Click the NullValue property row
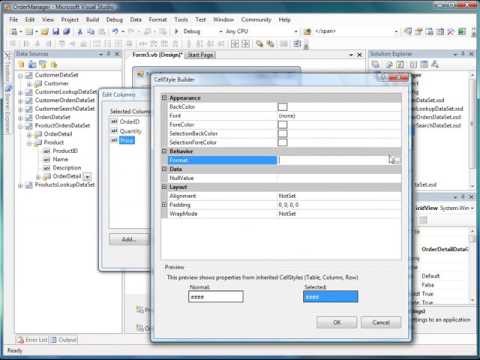The width and height of the screenshot is (480, 360). (x=284, y=178)
